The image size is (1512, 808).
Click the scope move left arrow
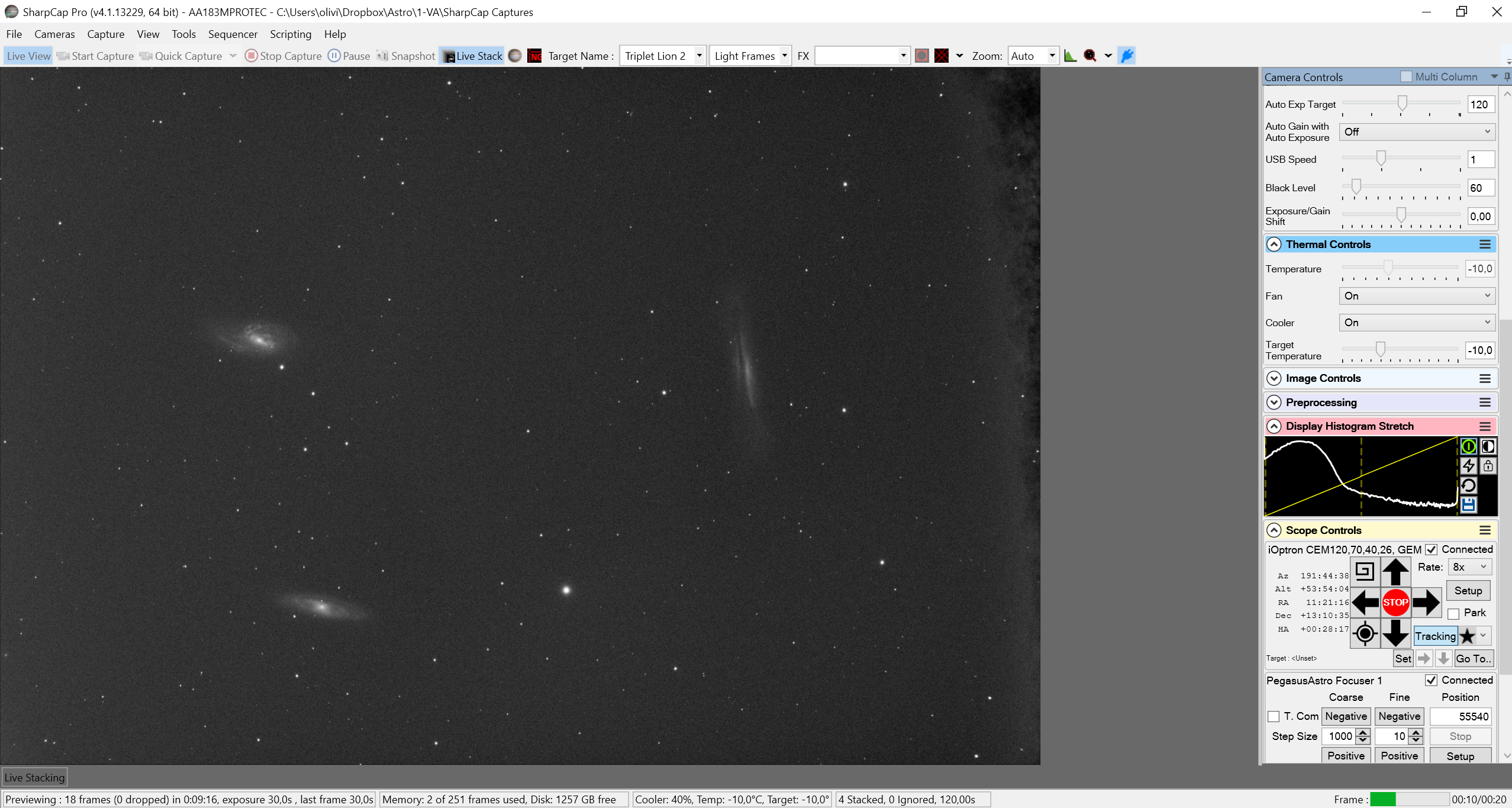pos(1365,603)
